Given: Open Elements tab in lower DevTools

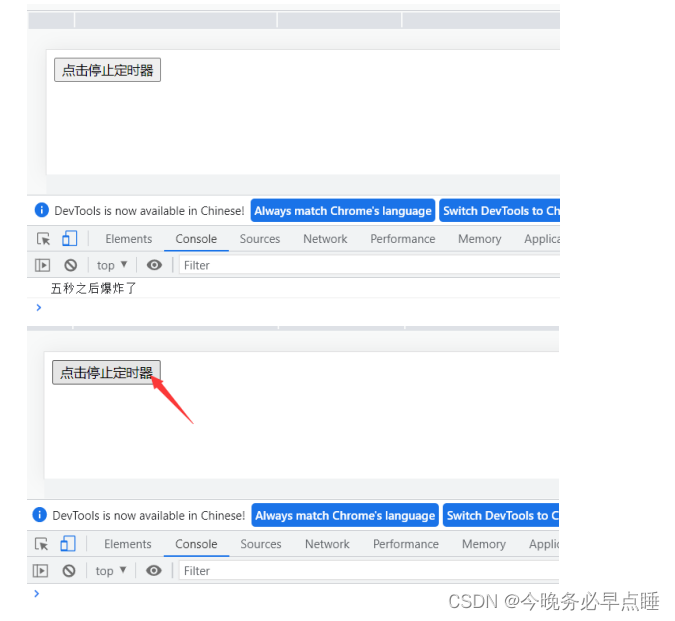Looking at the screenshot, I should click(x=128, y=544).
